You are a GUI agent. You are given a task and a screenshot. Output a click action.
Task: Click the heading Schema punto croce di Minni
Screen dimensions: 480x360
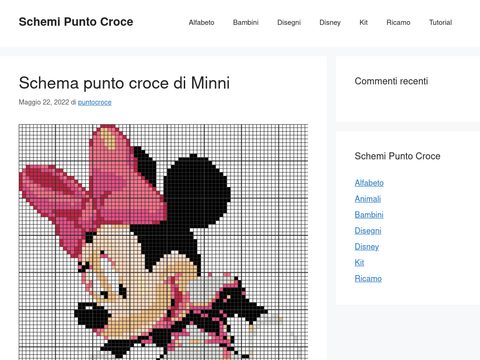coord(124,83)
